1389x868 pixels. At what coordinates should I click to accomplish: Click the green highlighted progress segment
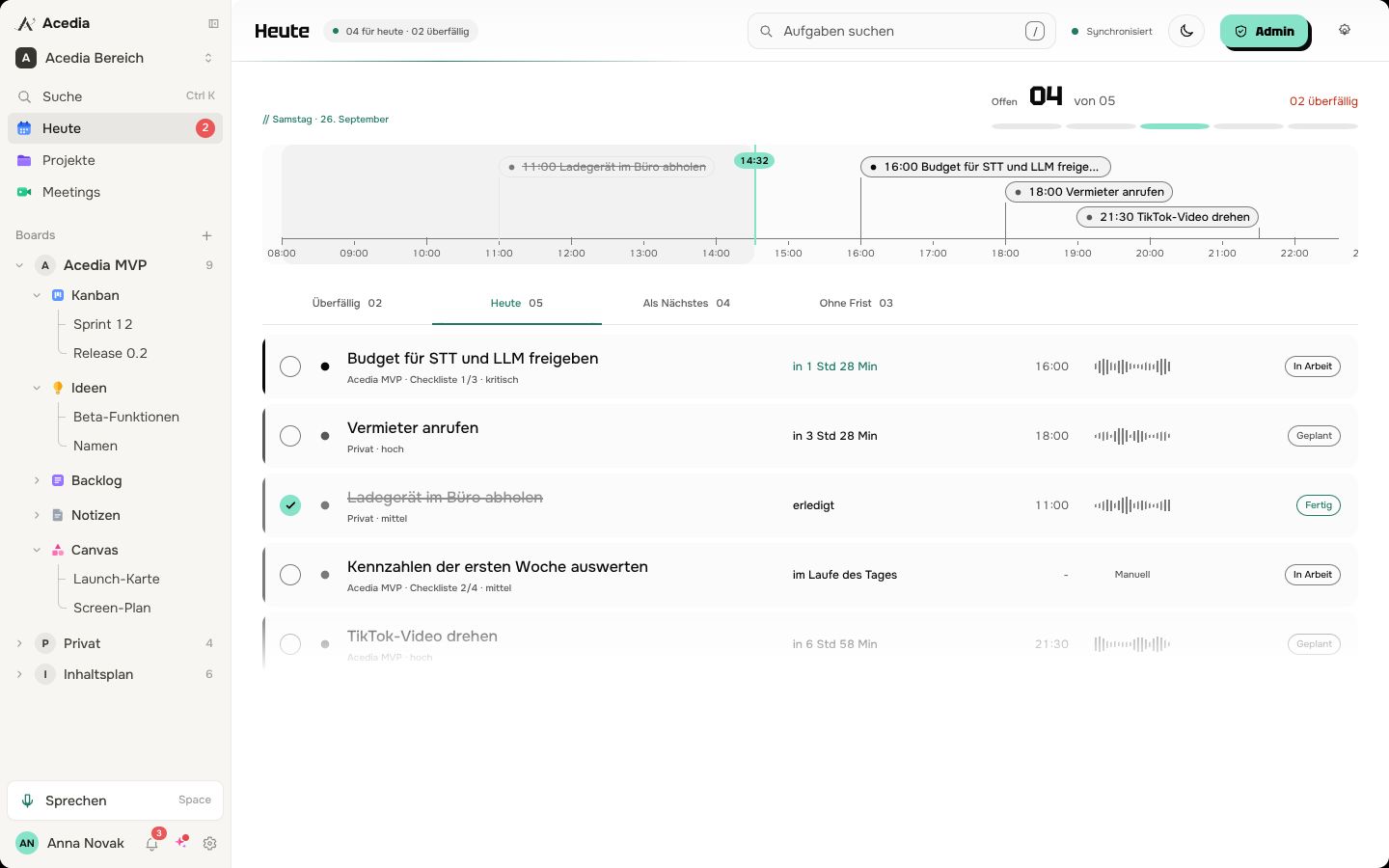(1175, 126)
